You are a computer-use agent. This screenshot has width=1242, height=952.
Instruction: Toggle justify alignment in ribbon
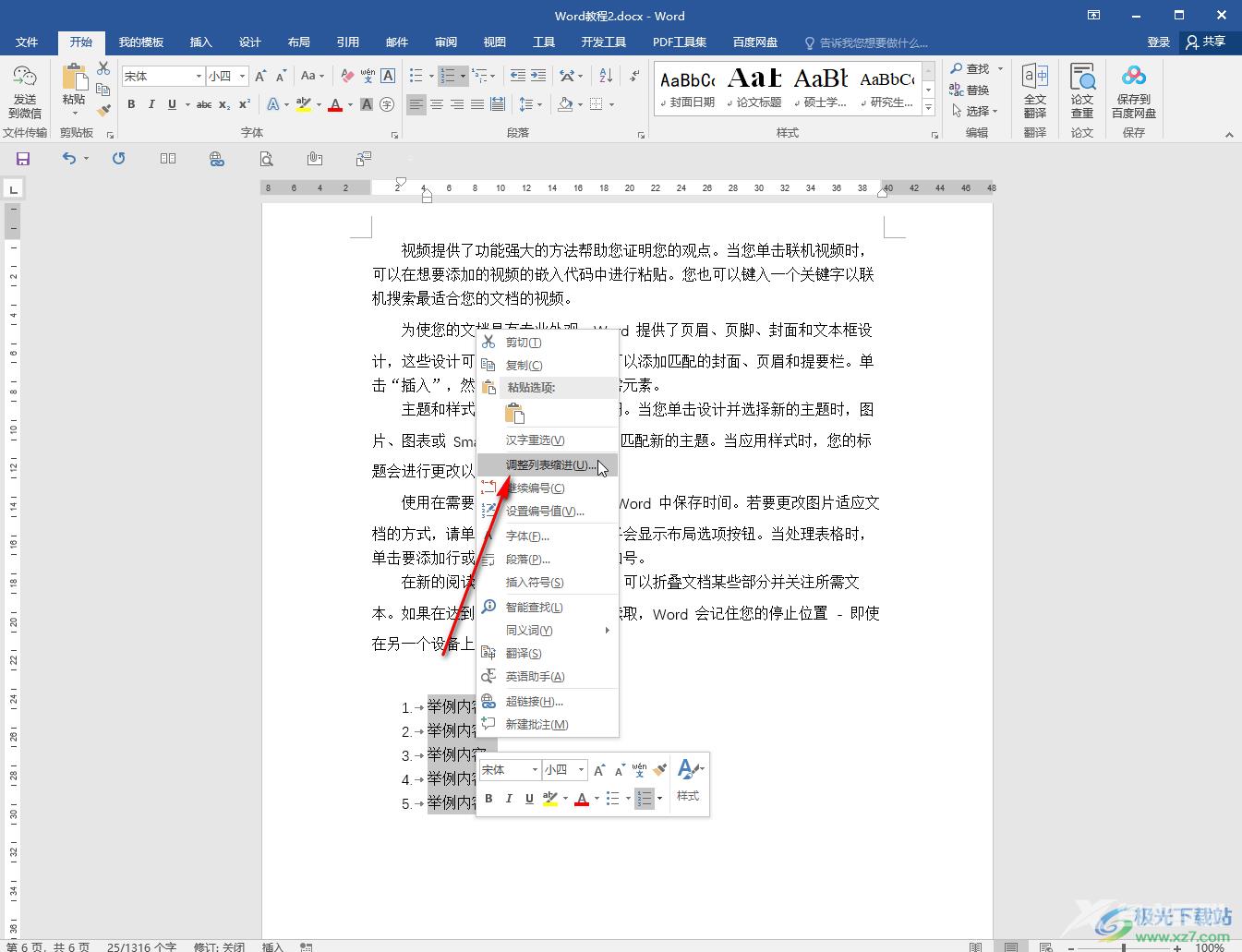[477, 104]
